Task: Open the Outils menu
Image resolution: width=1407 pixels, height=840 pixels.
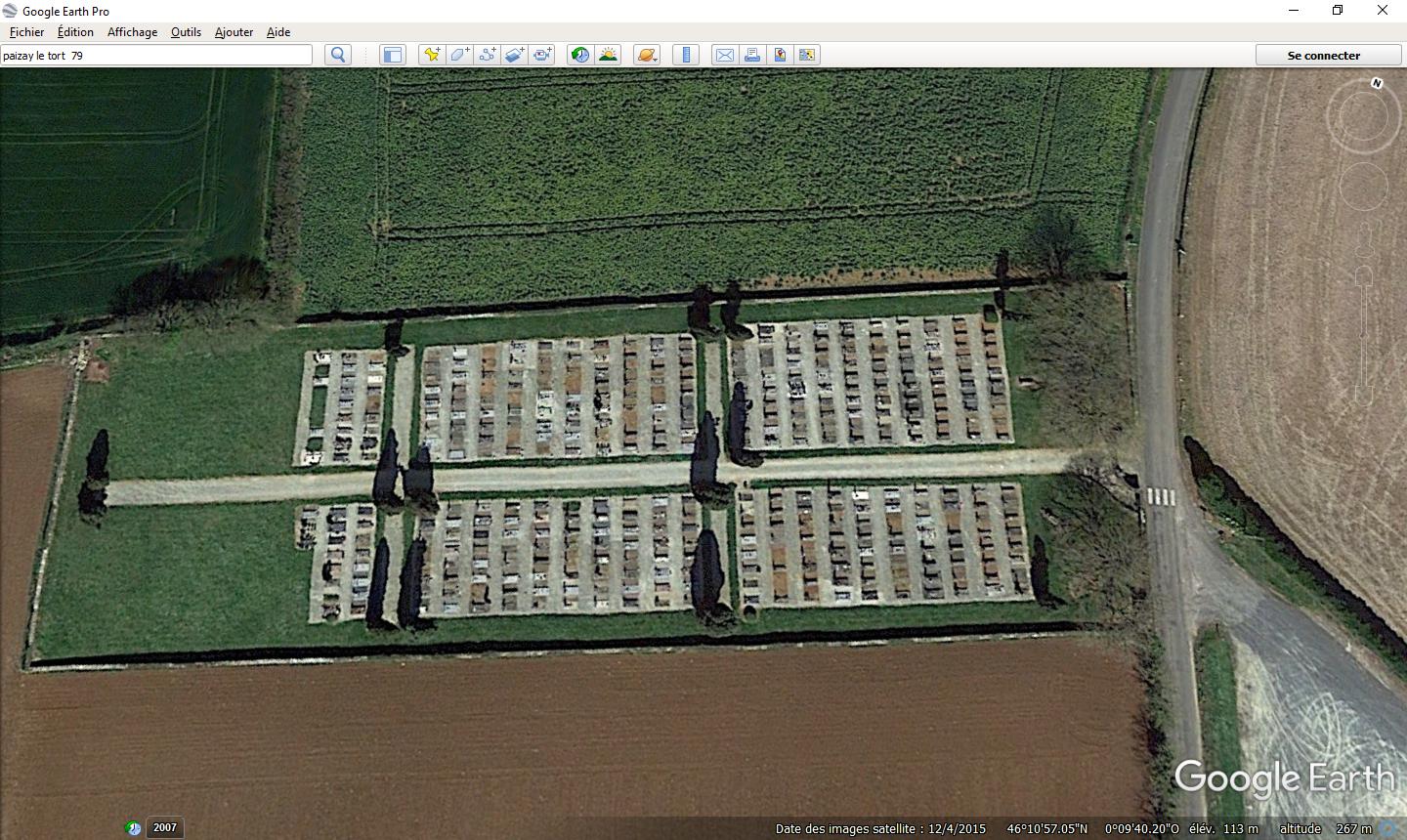Action: click(186, 32)
